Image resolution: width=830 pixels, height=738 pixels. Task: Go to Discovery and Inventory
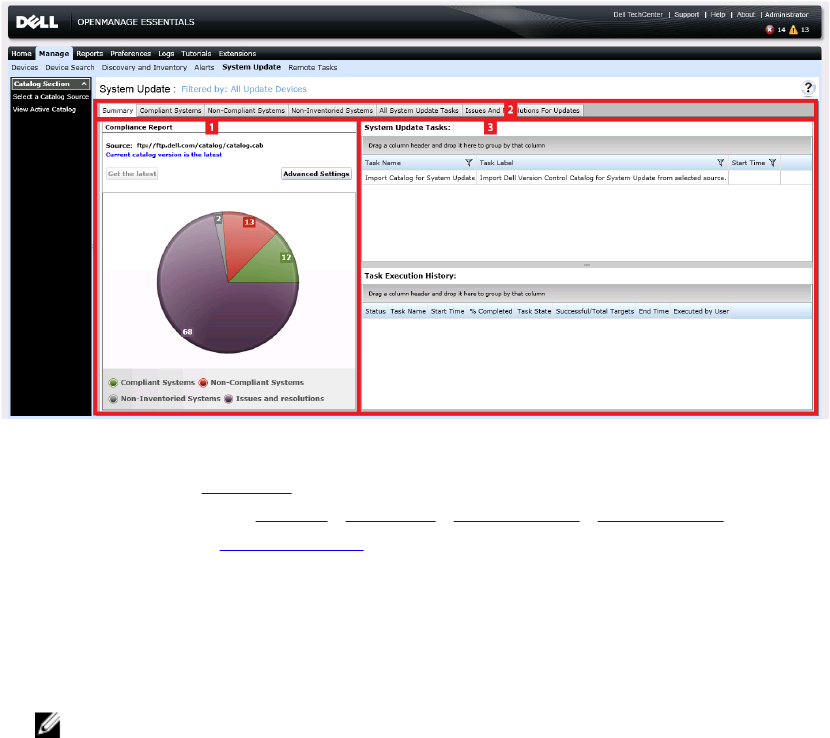pos(144,67)
